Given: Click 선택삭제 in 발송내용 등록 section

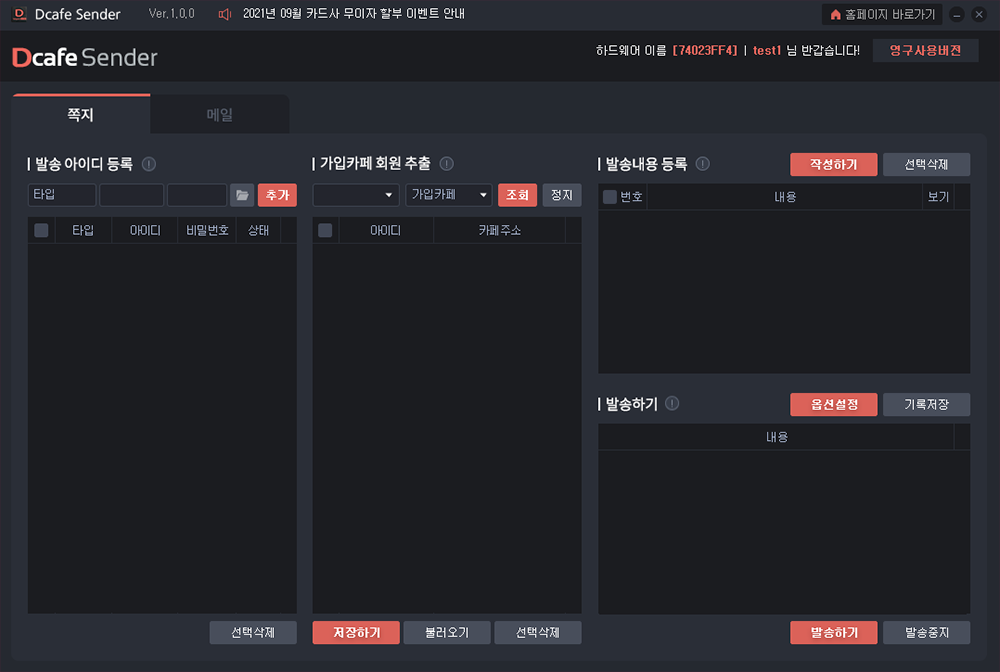Looking at the screenshot, I should pyautogui.click(x=927, y=164).
